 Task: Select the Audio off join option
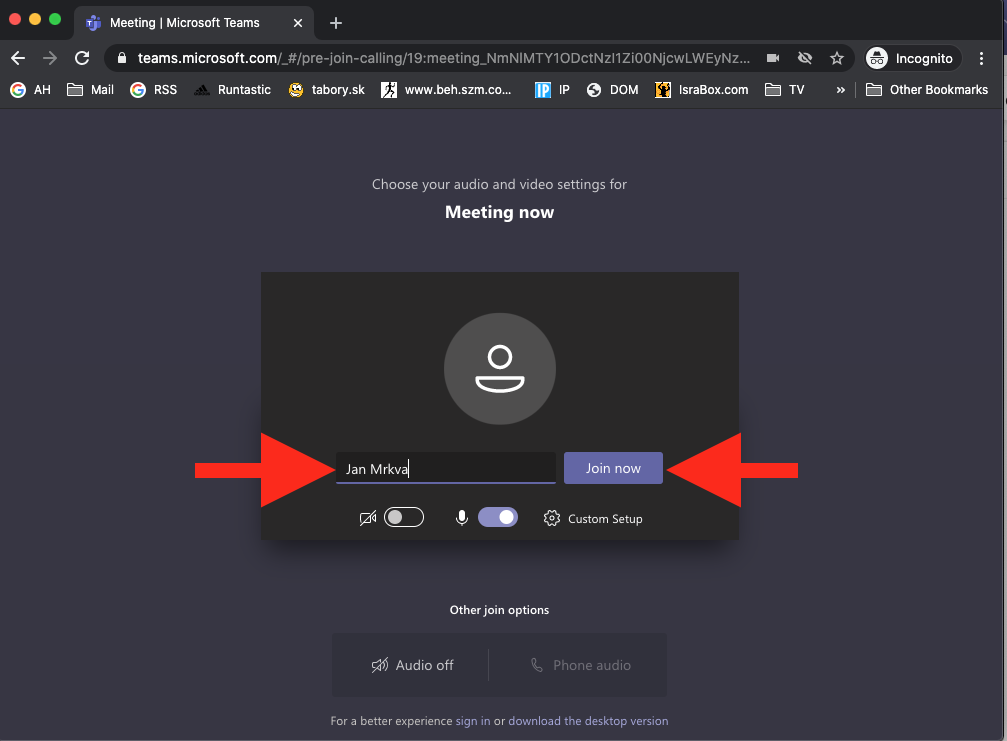click(x=412, y=665)
